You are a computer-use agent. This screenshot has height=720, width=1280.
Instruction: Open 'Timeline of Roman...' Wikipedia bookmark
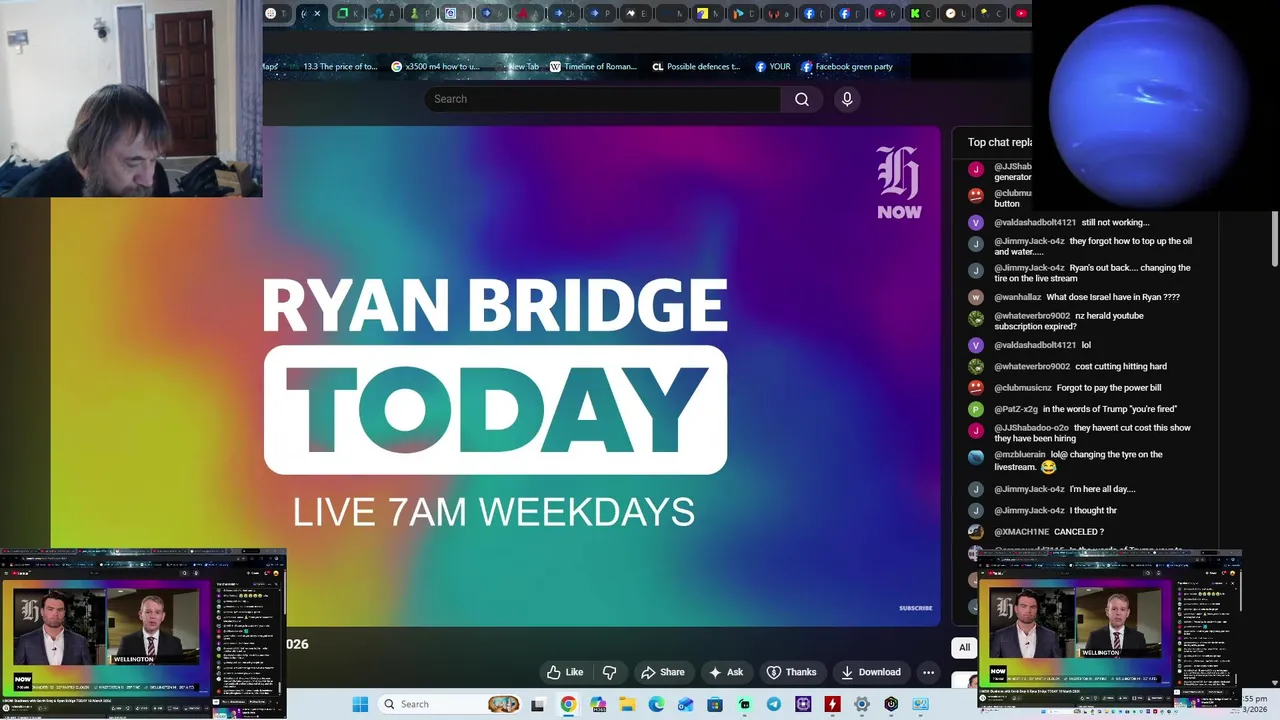click(x=593, y=67)
